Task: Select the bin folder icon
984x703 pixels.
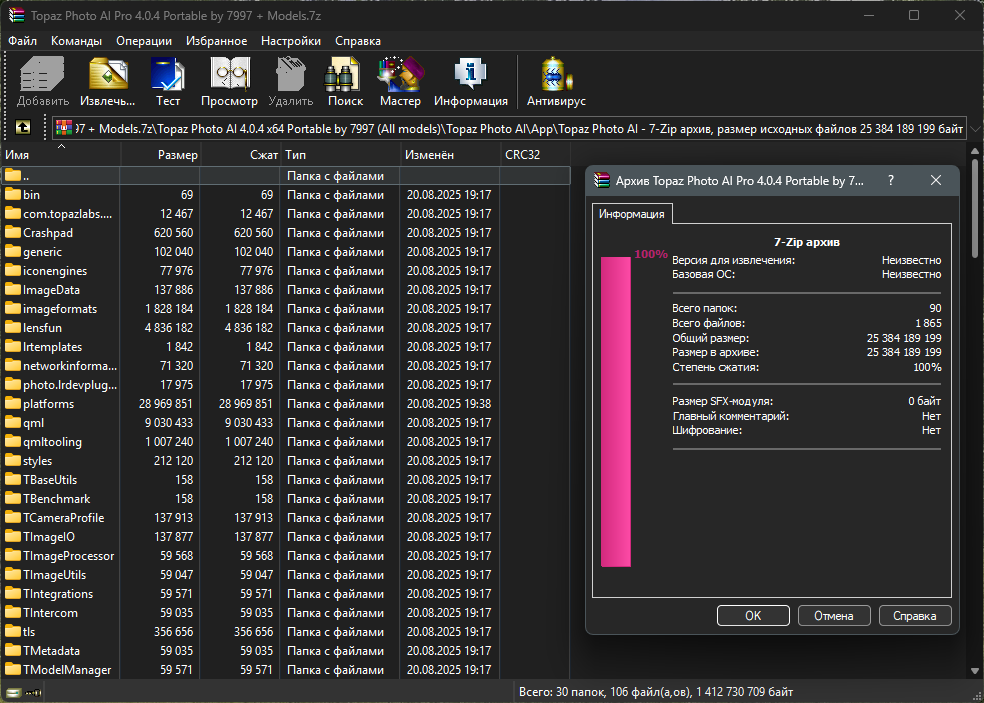Action: (13, 195)
